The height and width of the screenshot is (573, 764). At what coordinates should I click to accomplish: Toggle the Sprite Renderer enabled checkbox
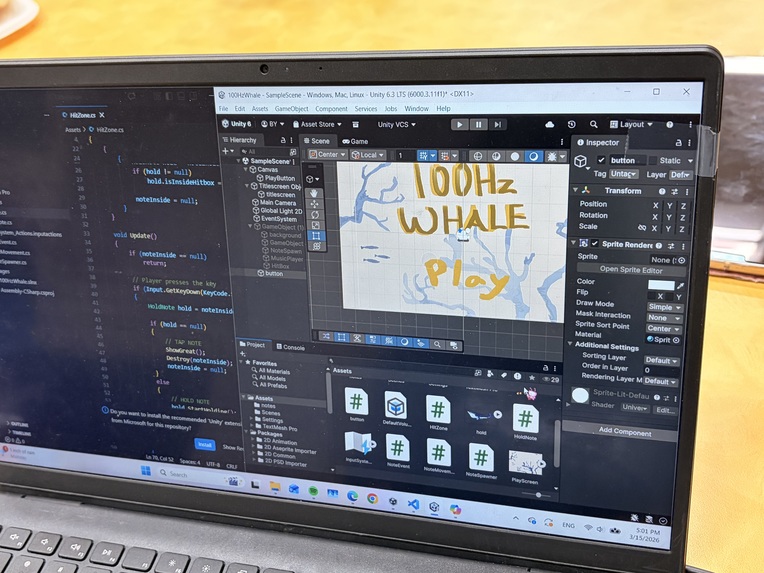[594, 244]
